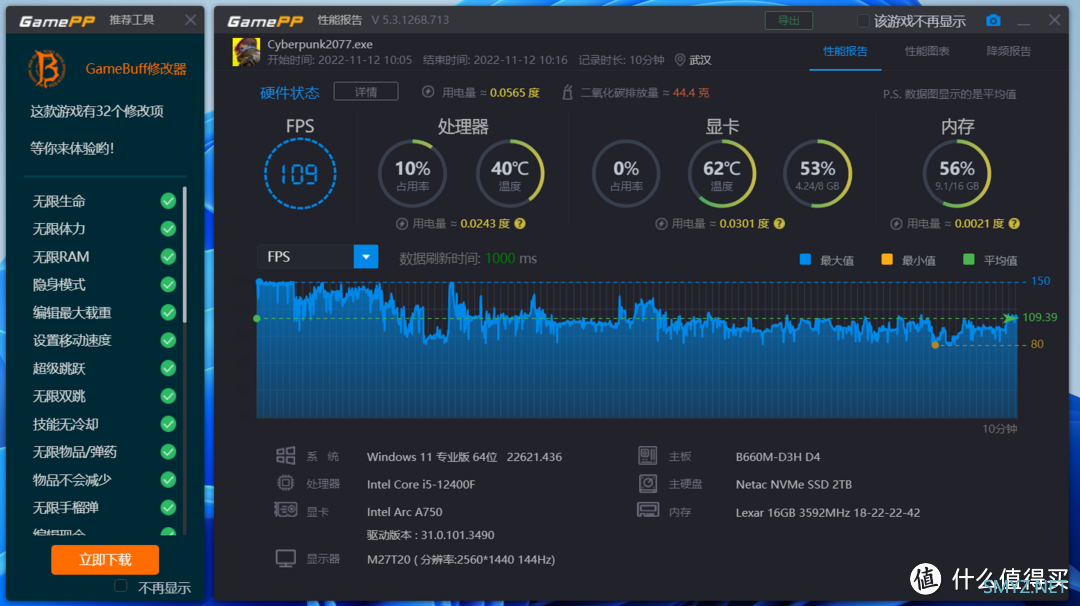Image resolution: width=1080 pixels, height=606 pixels.
Task: Click the memory module icon in specs
Action: (647, 510)
